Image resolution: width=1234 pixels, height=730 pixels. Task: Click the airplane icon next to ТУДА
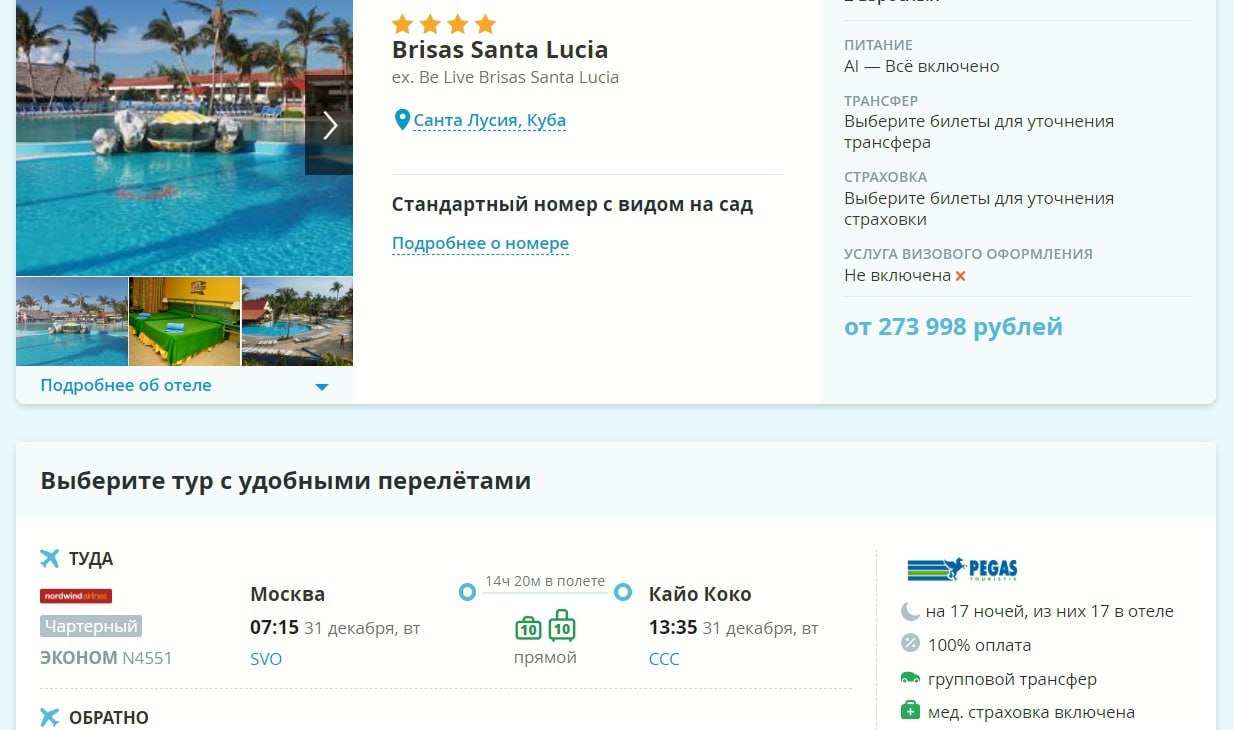[x=50, y=558]
